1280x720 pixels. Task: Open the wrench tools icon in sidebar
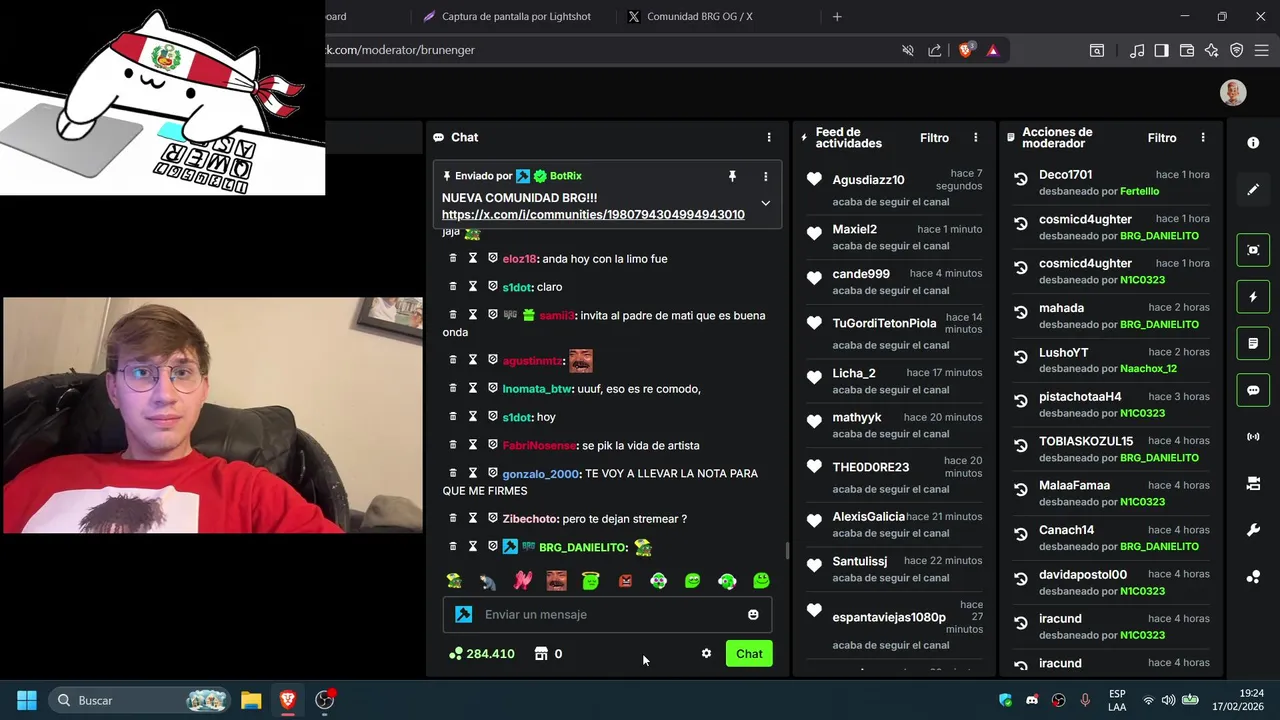(1253, 530)
